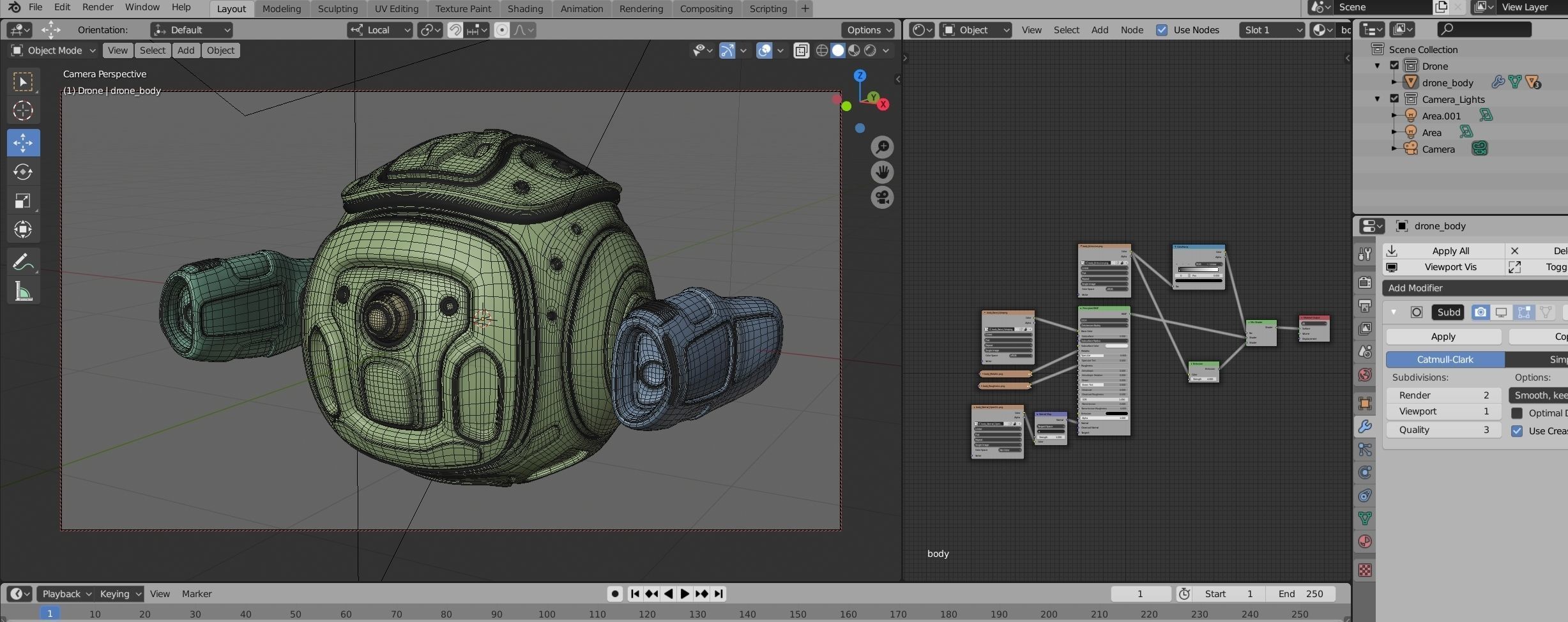The image size is (1568, 622).
Task: Click the Render subdivisions value field
Action: [1443, 395]
